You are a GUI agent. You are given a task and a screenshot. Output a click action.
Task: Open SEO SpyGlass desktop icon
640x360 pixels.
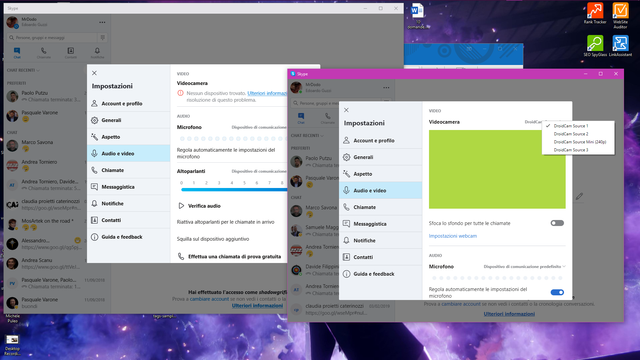pos(595,46)
